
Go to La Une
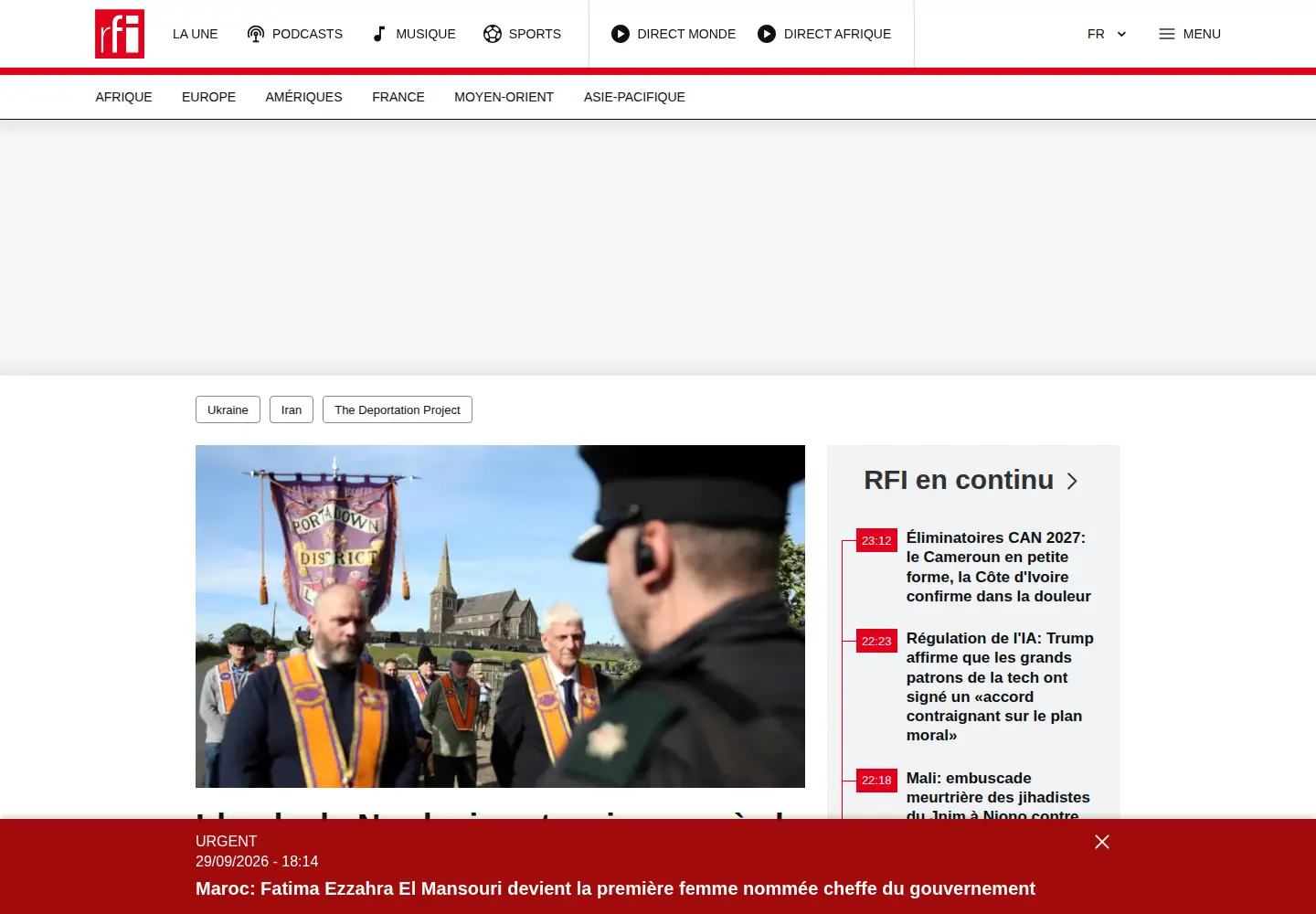coord(196,34)
